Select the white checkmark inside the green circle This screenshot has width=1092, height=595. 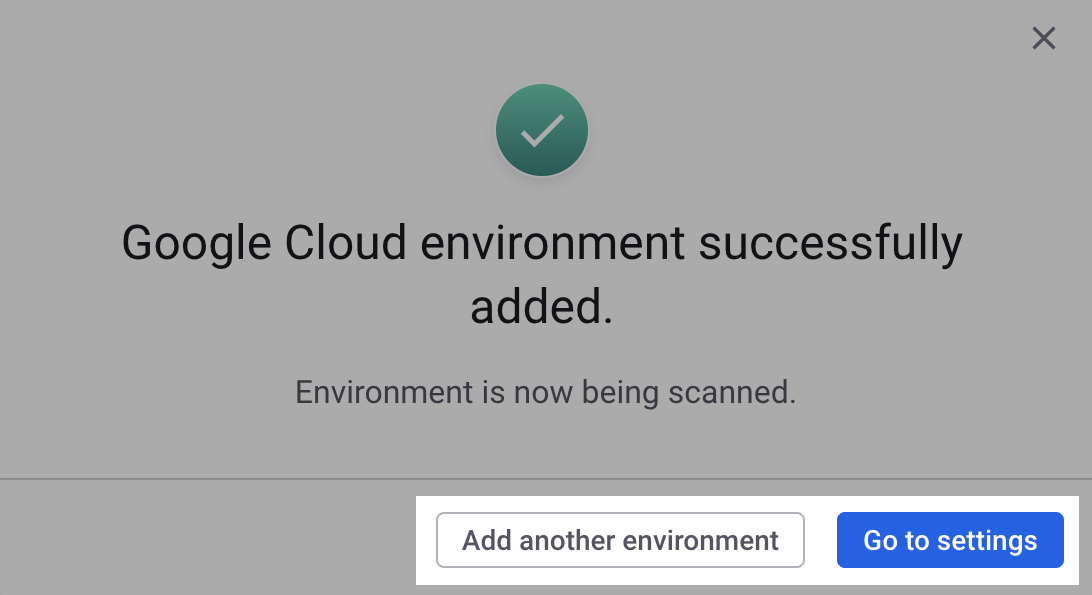(541, 131)
